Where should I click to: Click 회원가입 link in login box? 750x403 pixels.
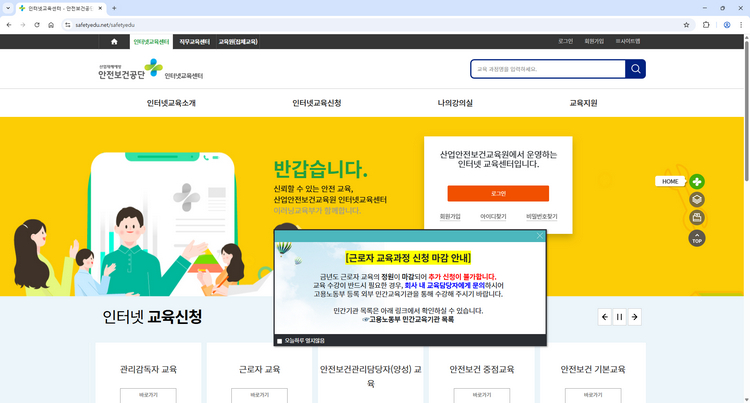(x=450, y=217)
